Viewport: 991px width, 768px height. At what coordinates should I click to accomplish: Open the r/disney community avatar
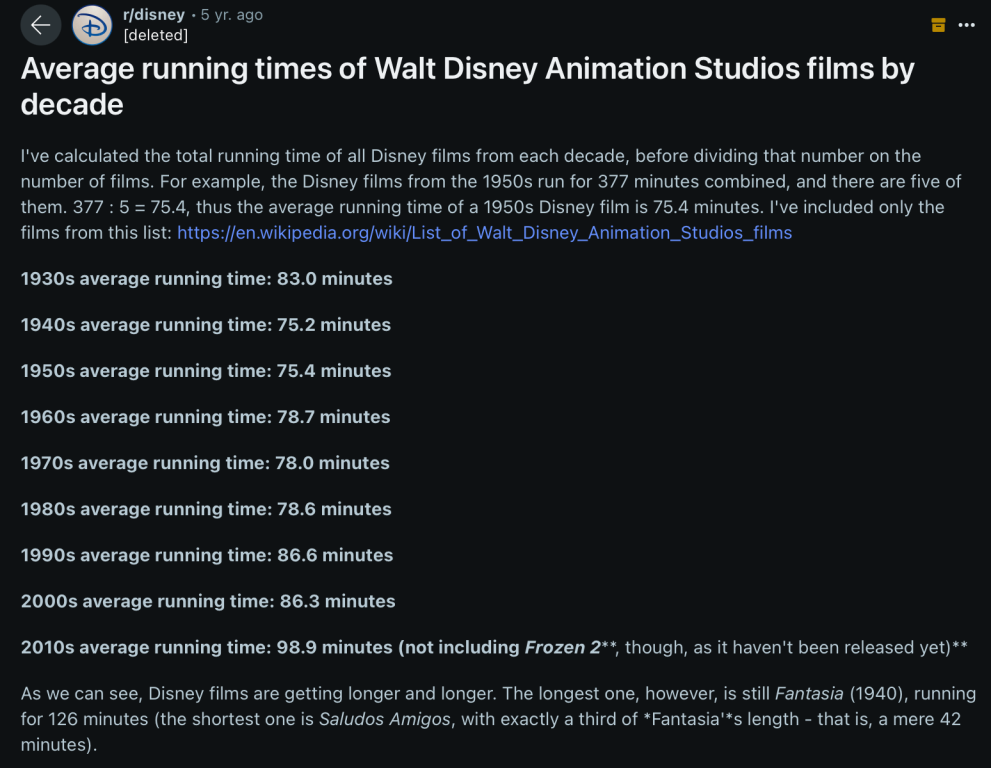pyautogui.click(x=92, y=25)
